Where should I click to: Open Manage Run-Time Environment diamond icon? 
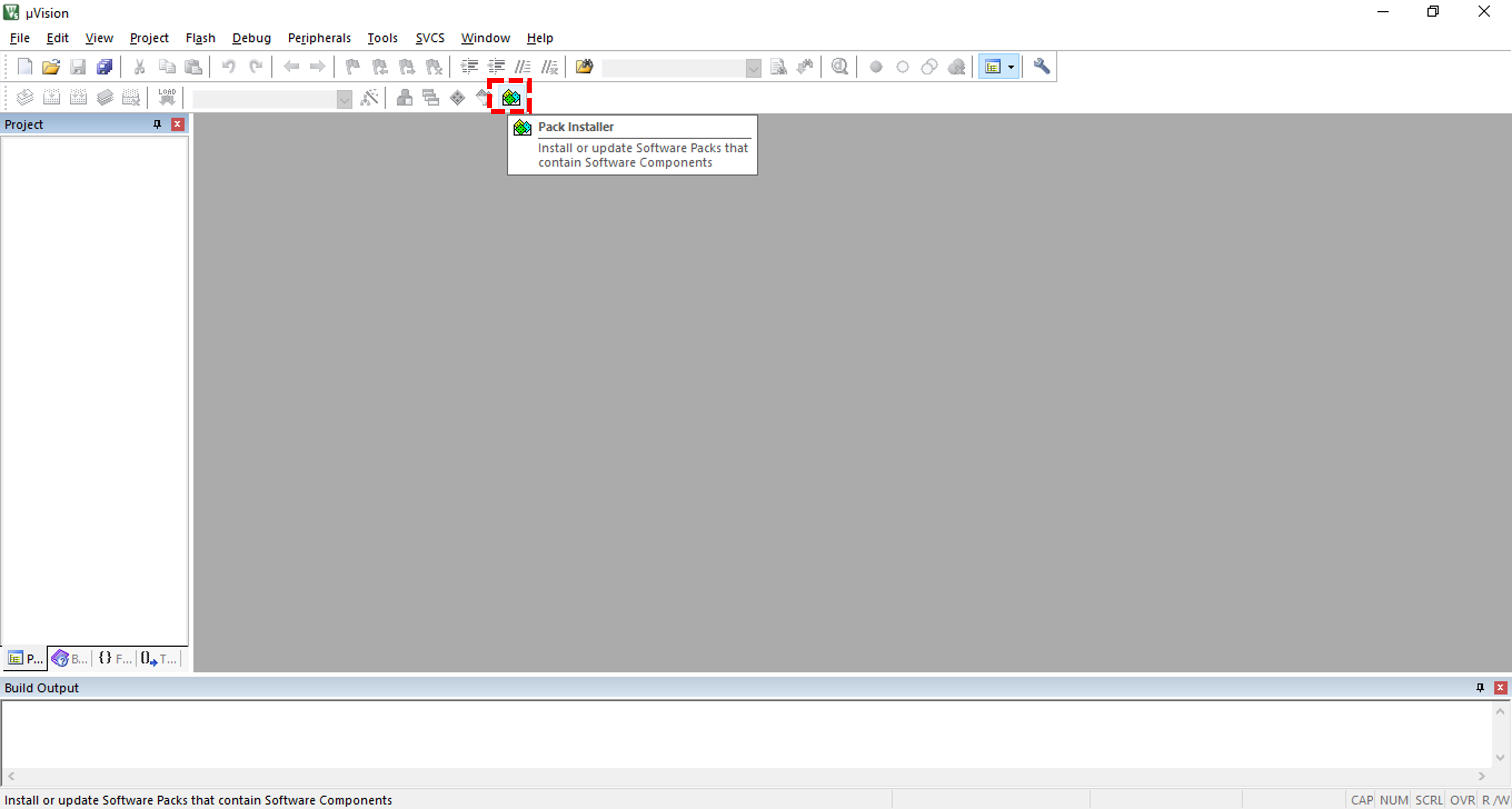pyautogui.click(x=457, y=97)
